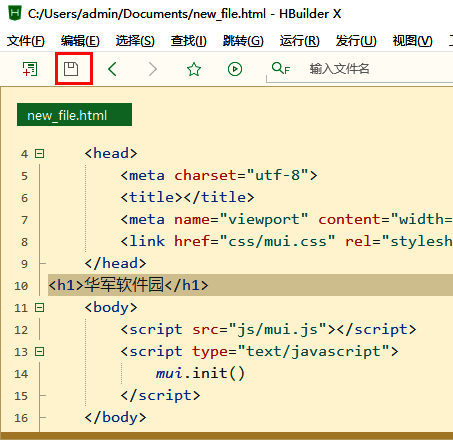Click line number 16 in the gutter
Screen dimensions: 453x440
click(x=21, y=418)
